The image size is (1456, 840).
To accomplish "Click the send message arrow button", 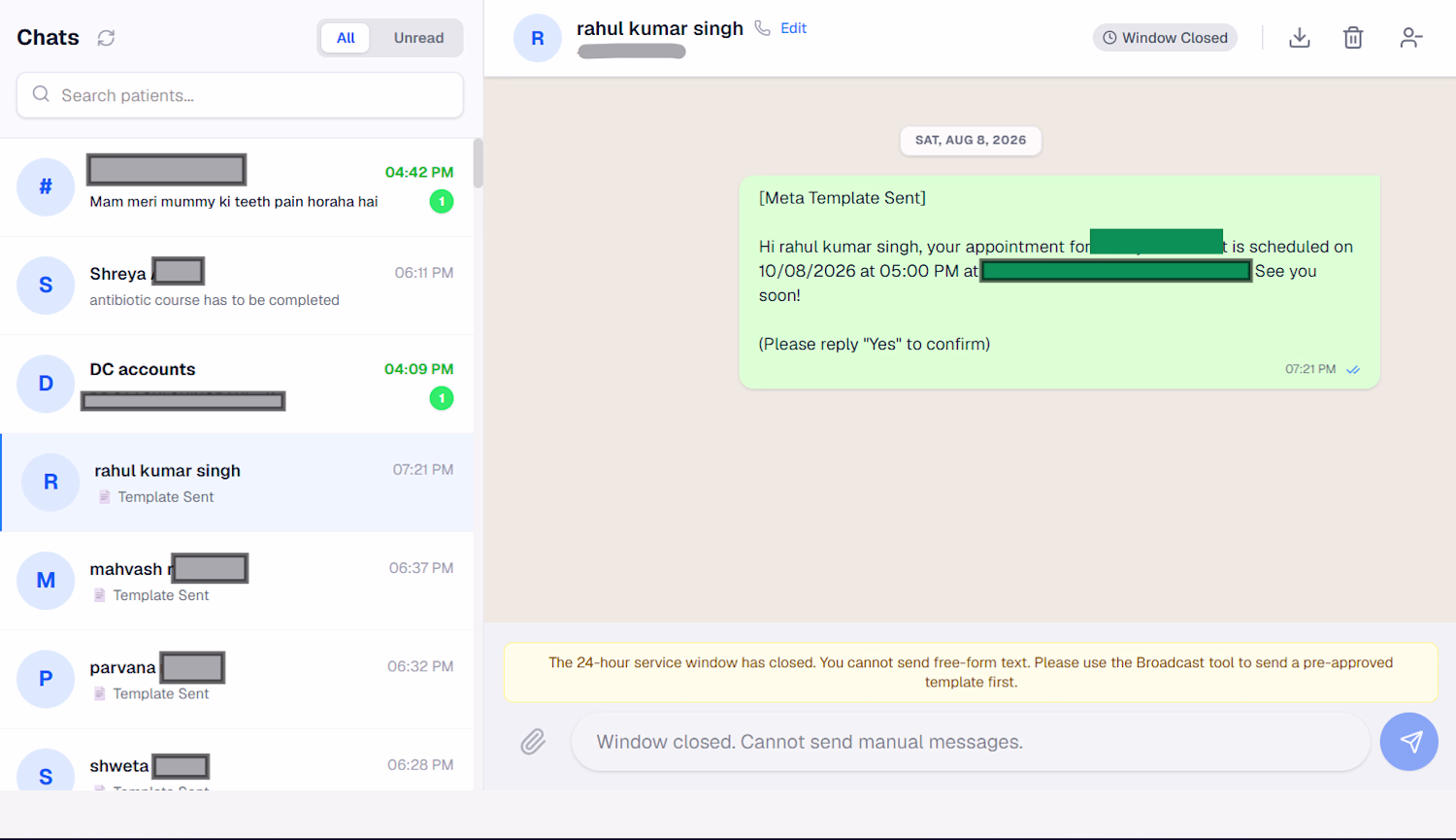I will point(1409,742).
